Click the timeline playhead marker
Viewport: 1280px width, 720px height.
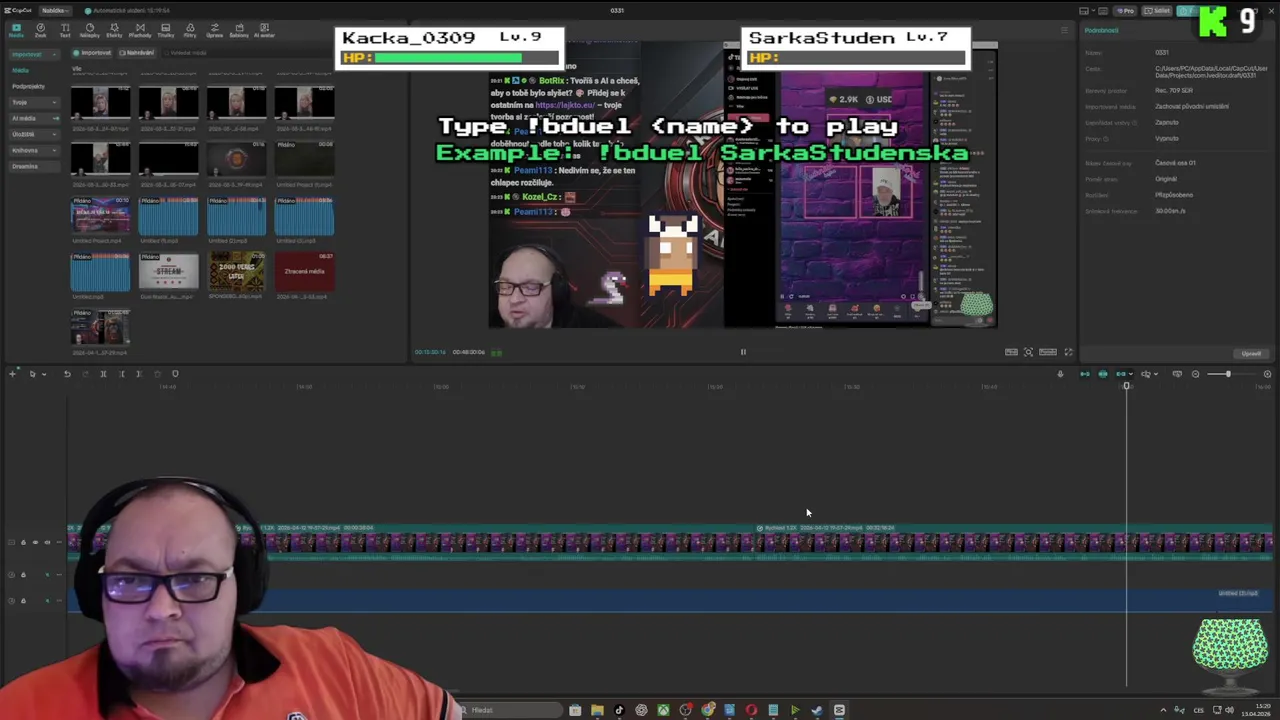(1126, 386)
